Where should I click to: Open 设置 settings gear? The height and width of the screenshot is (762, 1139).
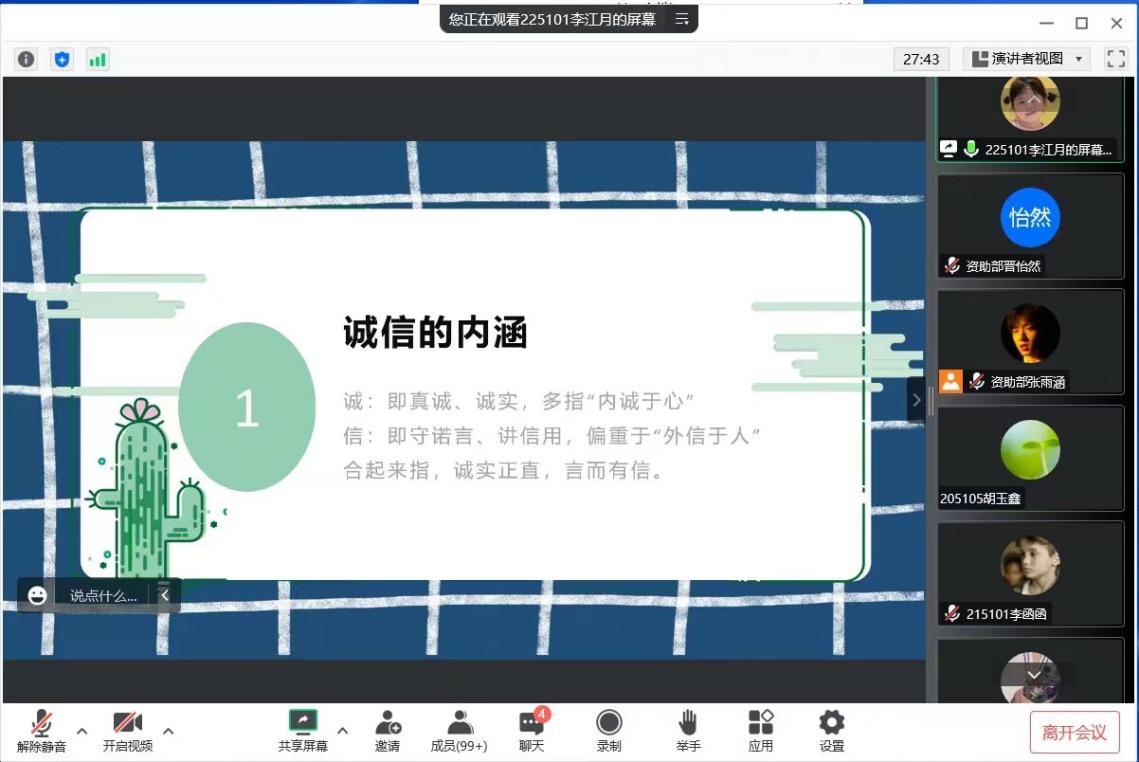coord(832,730)
